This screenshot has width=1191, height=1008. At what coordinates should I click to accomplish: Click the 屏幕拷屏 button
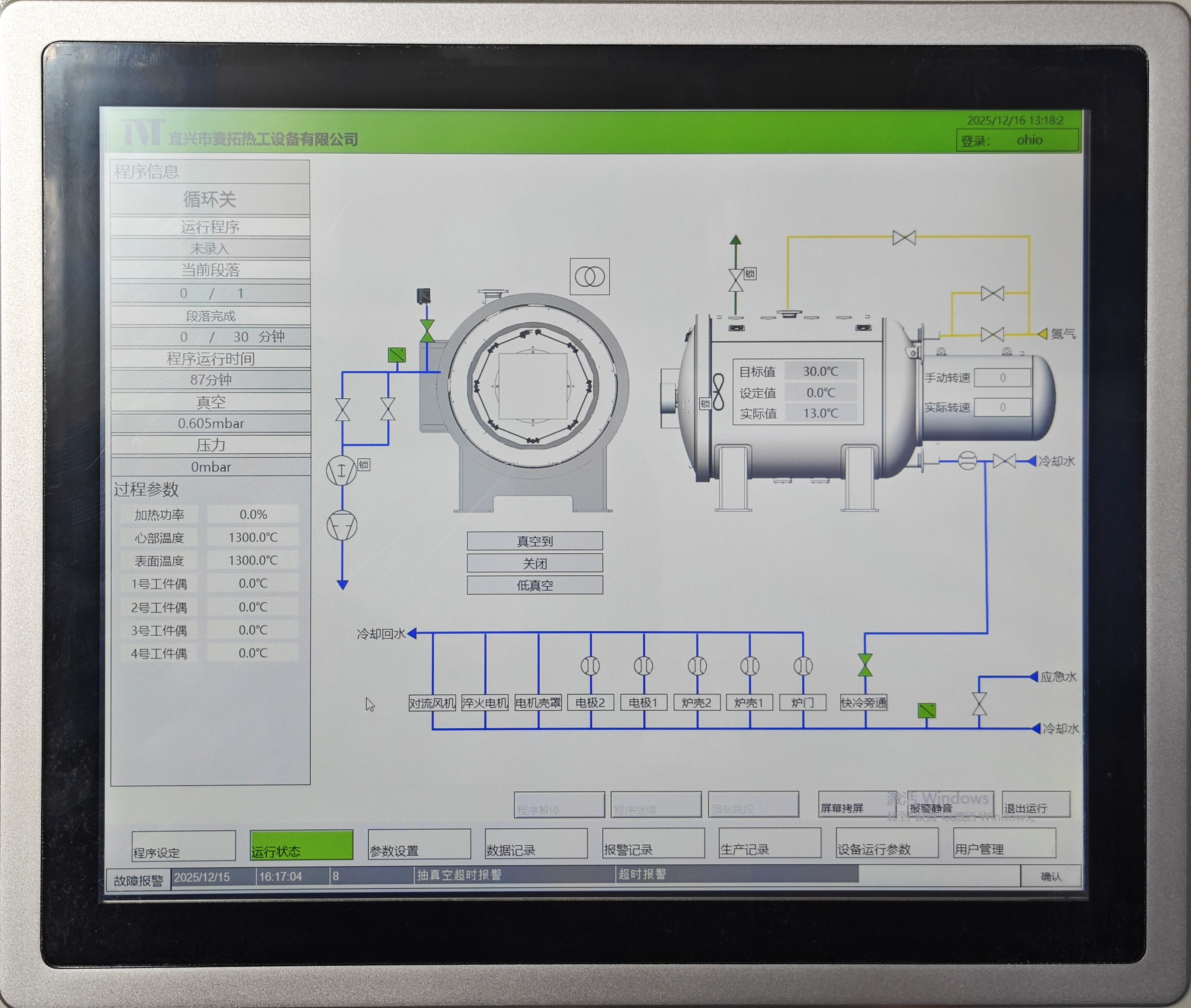[857, 804]
